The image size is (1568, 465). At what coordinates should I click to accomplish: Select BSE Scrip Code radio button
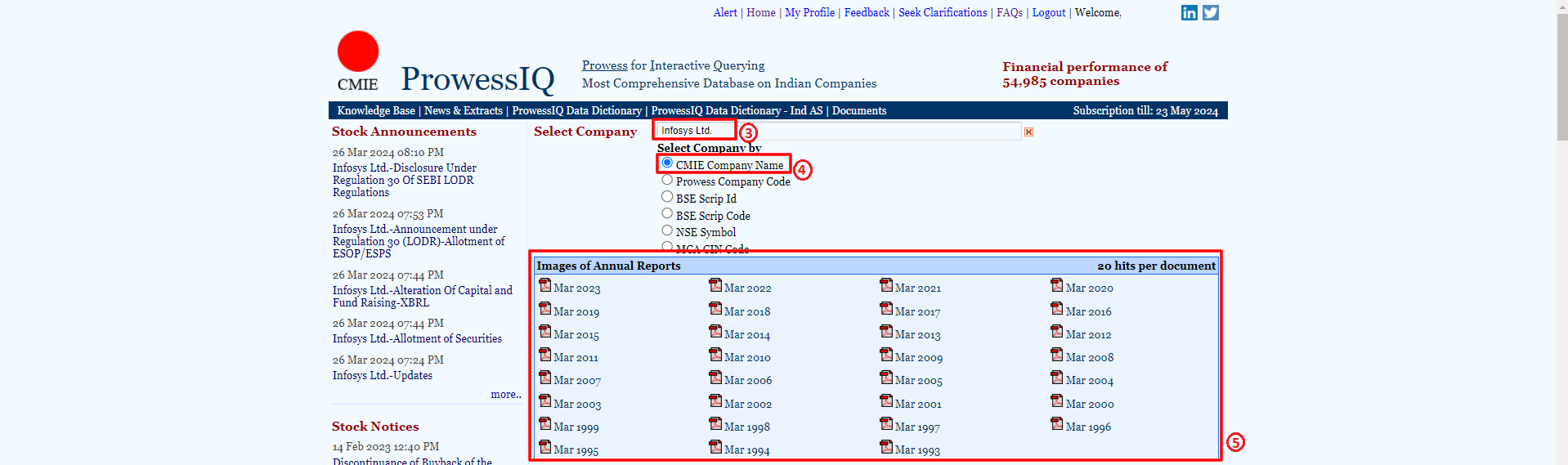[x=667, y=213]
